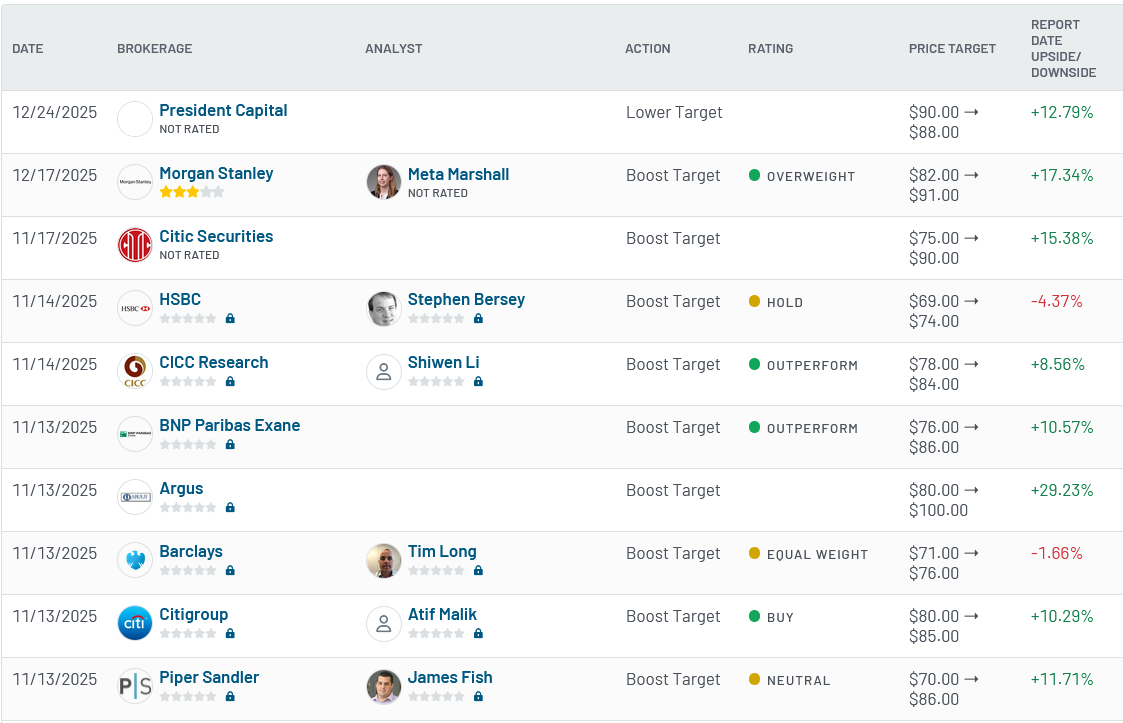Click the Argus brokerage logo
The image size is (1123, 723).
(x=135, y=497)
